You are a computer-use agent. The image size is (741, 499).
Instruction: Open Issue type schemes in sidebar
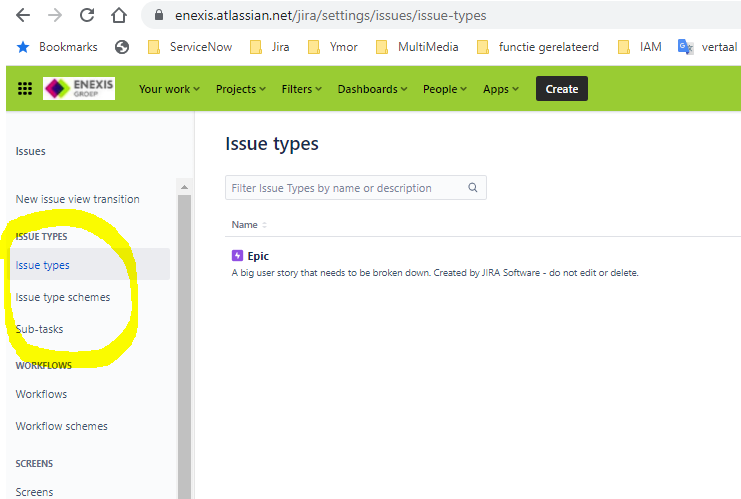click(x=63, y=297)
